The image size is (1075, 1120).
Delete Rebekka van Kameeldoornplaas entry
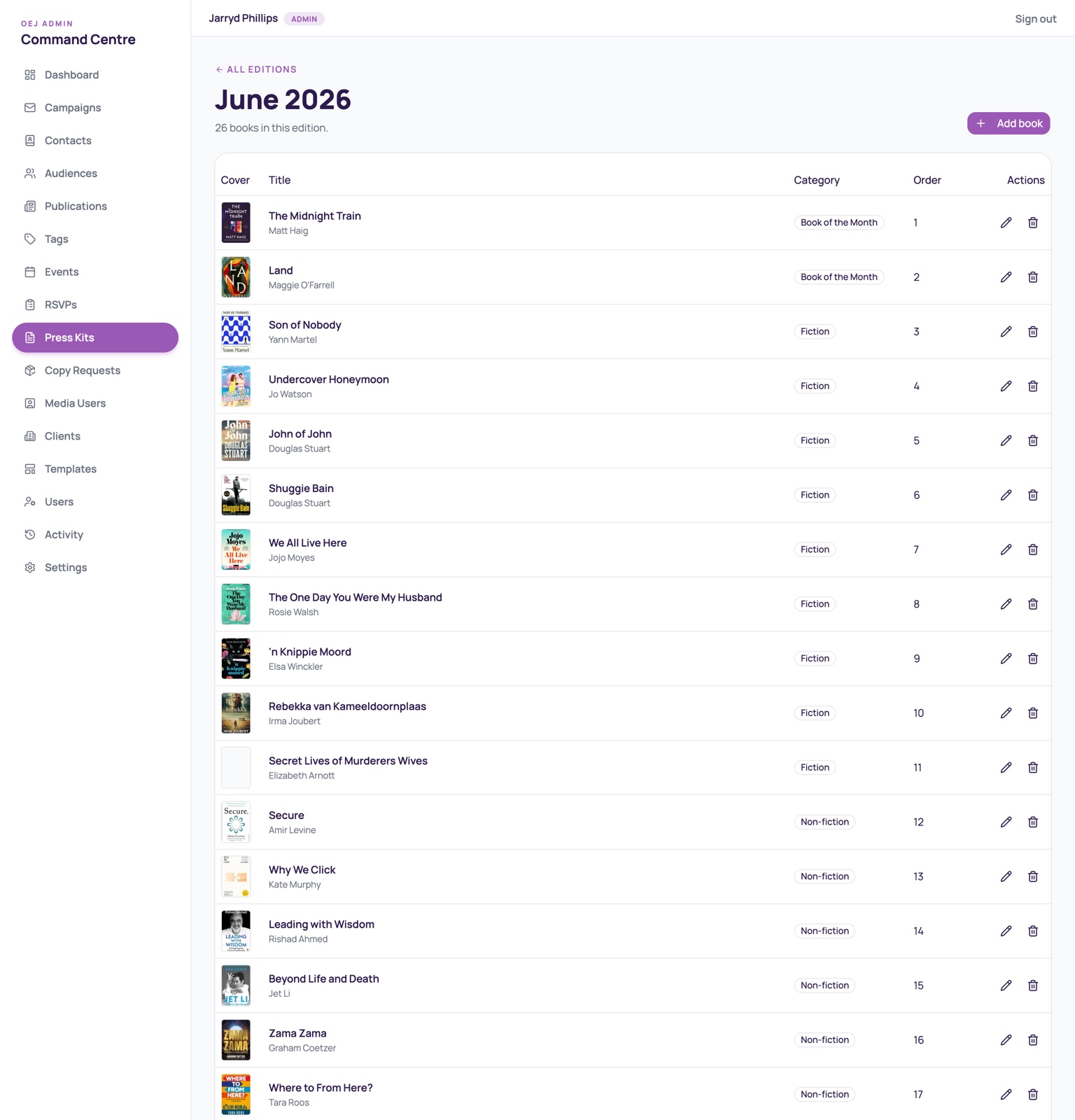pos(1032,713)
